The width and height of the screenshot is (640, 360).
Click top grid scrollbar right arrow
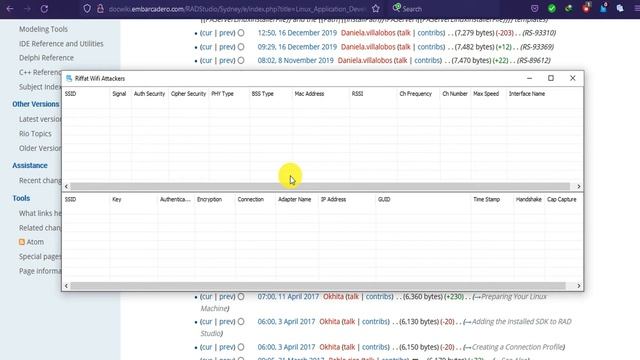click(x=579, y=187)
